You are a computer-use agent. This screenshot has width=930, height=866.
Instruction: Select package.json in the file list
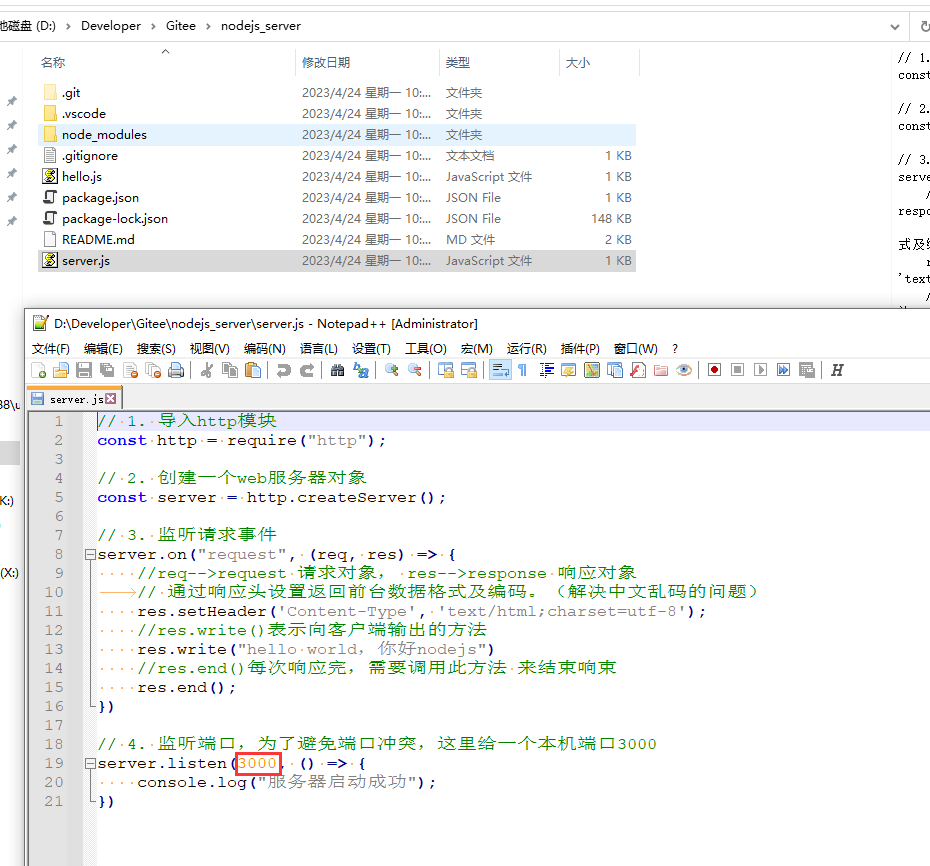coord(100,197)
